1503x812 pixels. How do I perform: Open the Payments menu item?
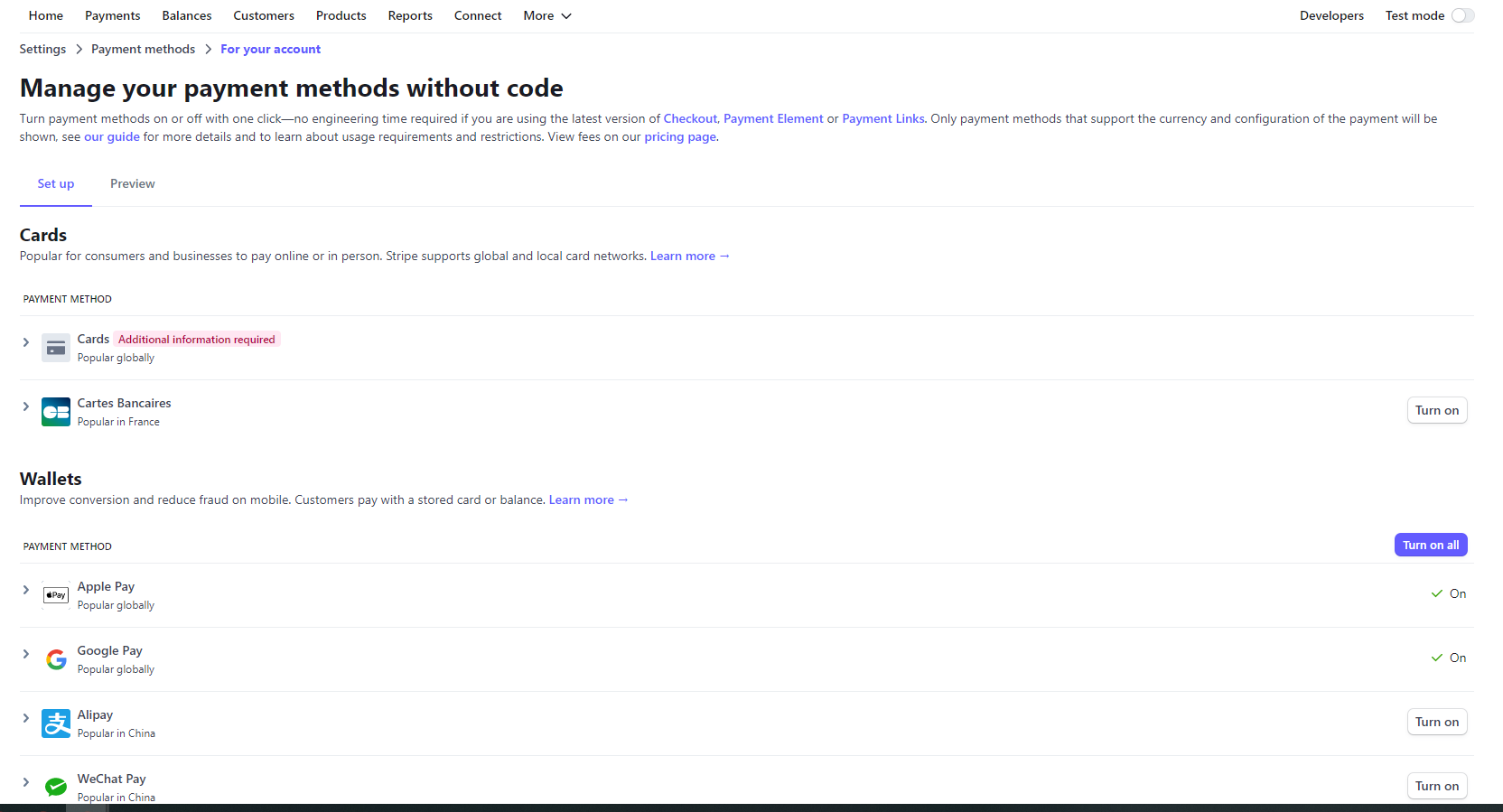point(112,15)
